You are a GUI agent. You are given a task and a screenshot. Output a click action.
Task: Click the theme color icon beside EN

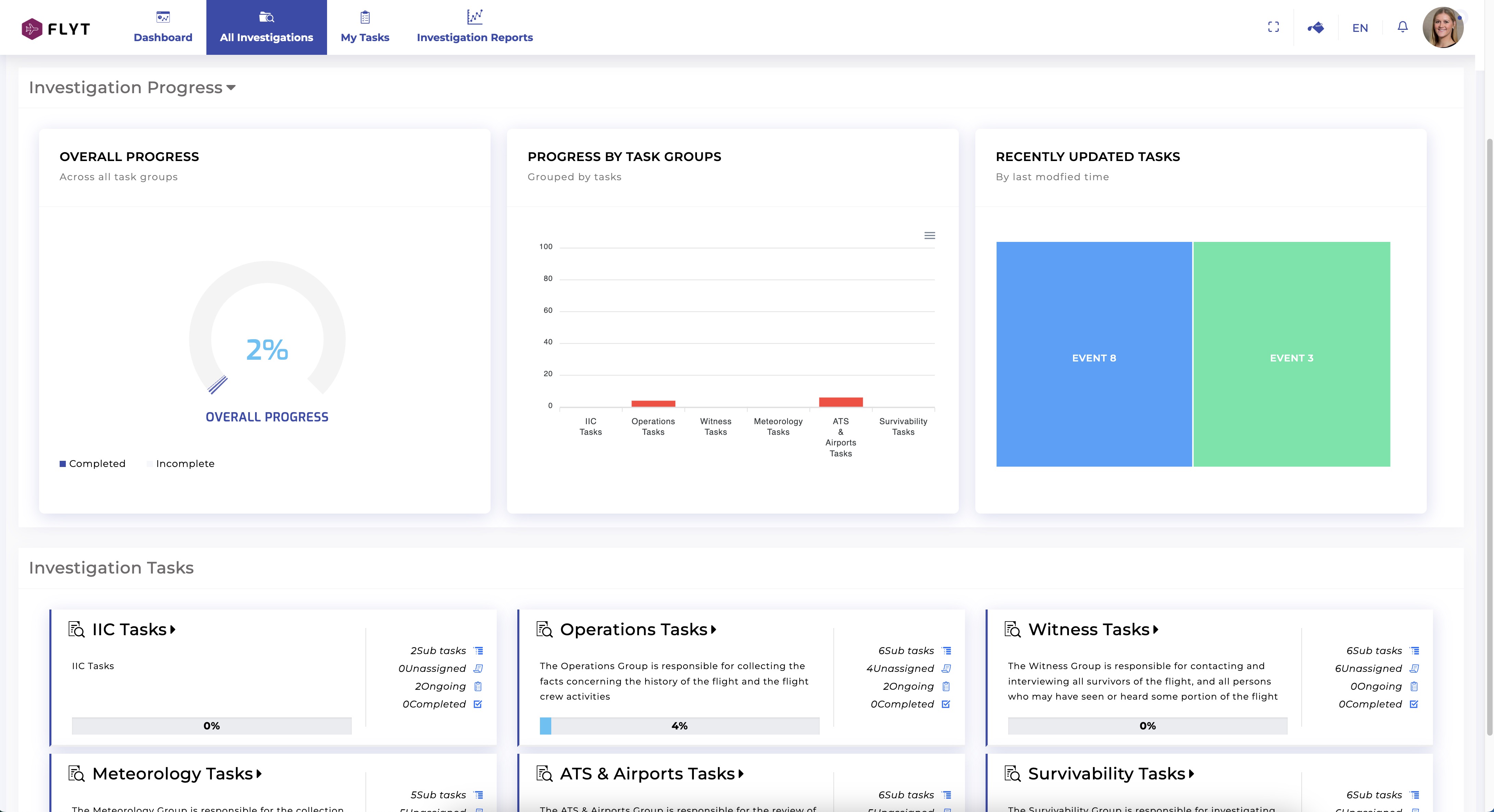[1315, 27]
